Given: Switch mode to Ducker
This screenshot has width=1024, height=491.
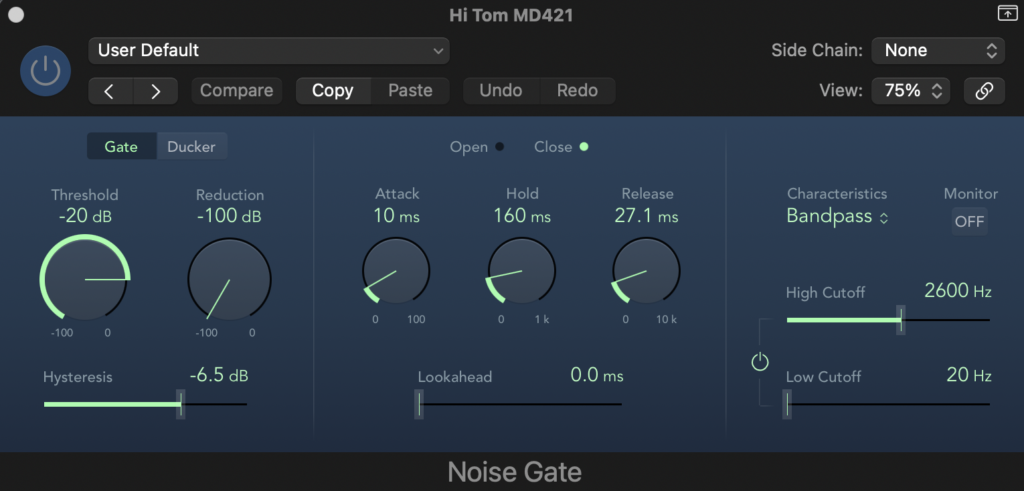Looking at the screenshot, I should tap(191, 147).
